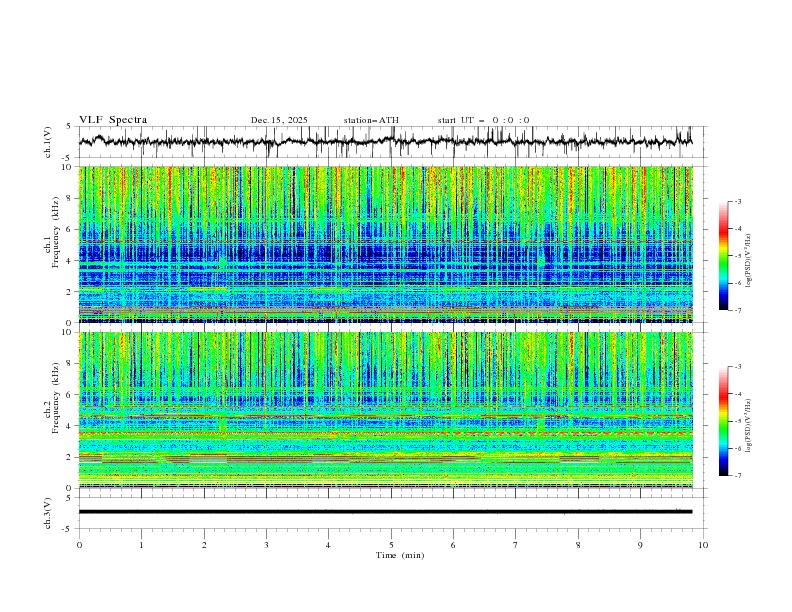Click the ch.1 "Frequency (kHz)" axis label

tap(55, 230)
